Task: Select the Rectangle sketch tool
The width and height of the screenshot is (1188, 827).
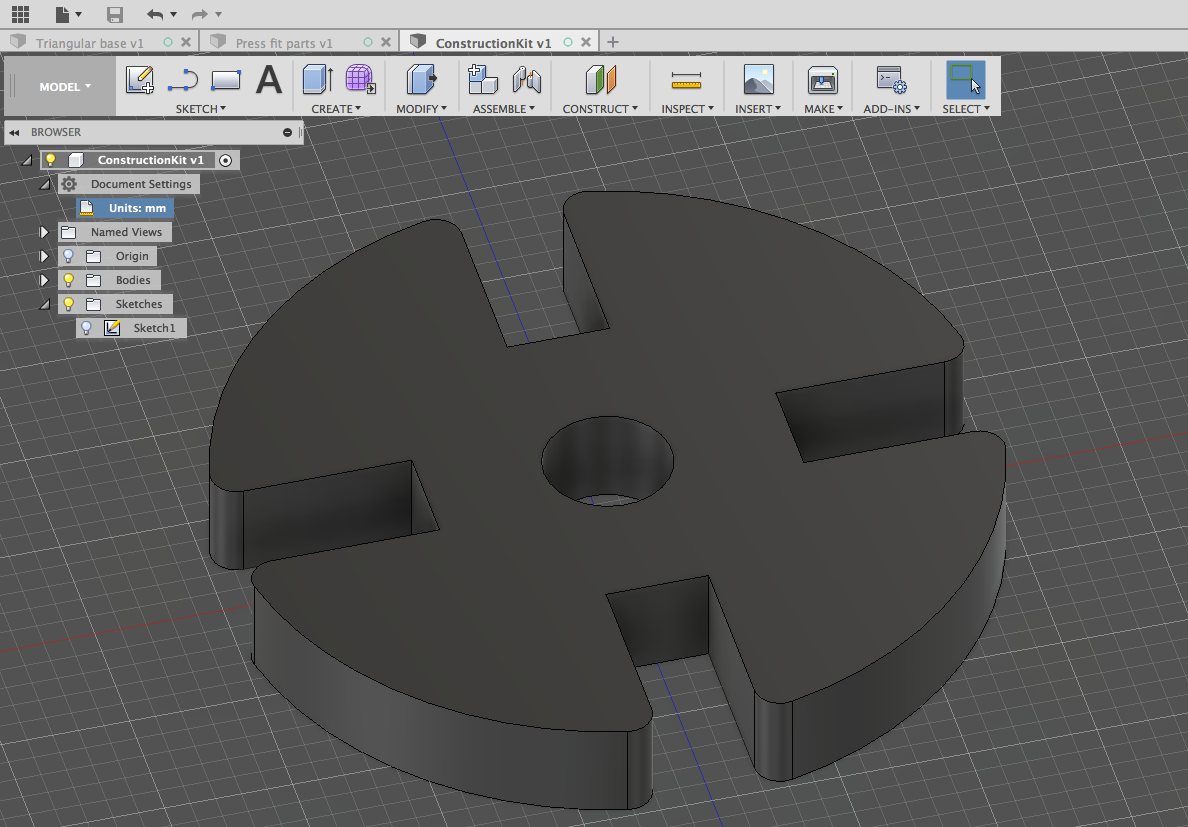Action: click(x=226, y=80)
